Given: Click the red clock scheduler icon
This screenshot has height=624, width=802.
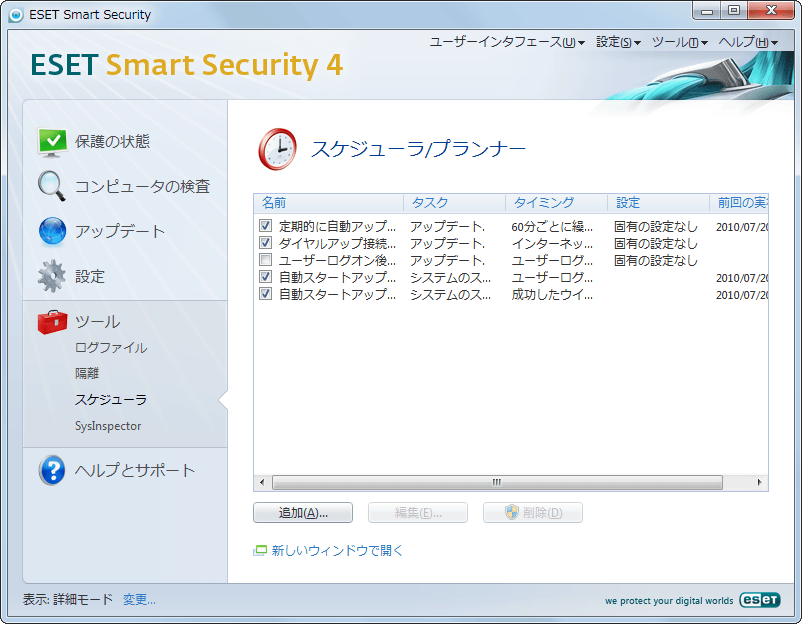Looking at the screenshot, I should point(277,149).
